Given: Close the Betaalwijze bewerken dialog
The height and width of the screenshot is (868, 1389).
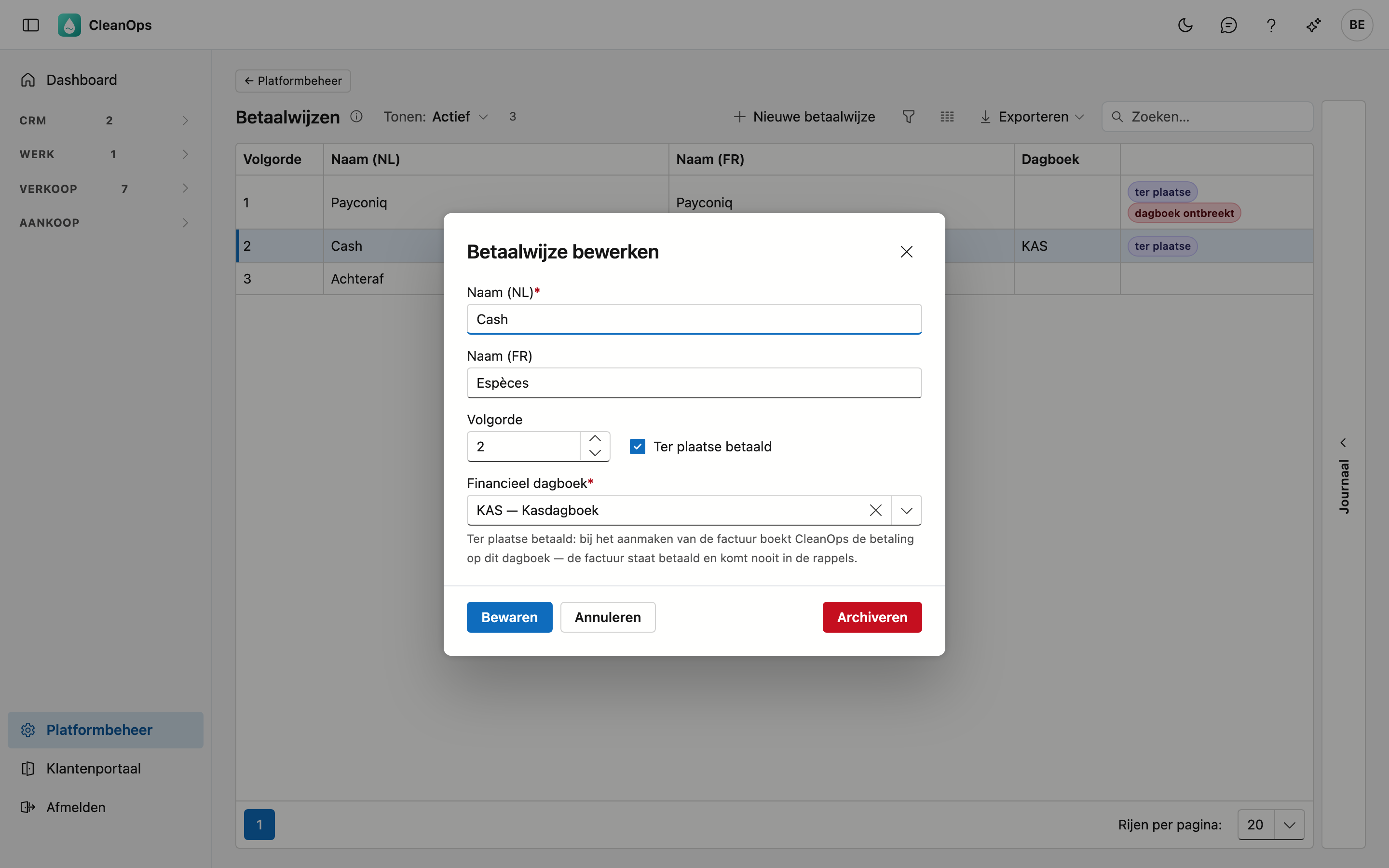Looking at the screenshot, I should (x=906, y=251).
